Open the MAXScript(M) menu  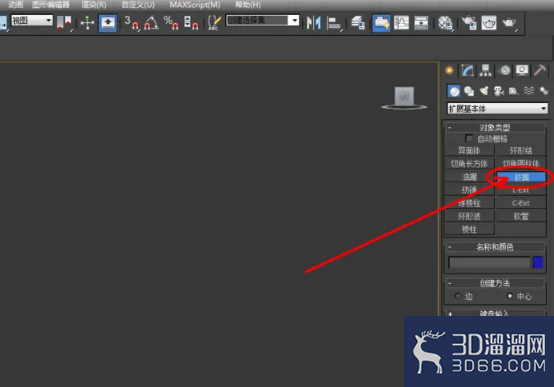coord(195,5)
